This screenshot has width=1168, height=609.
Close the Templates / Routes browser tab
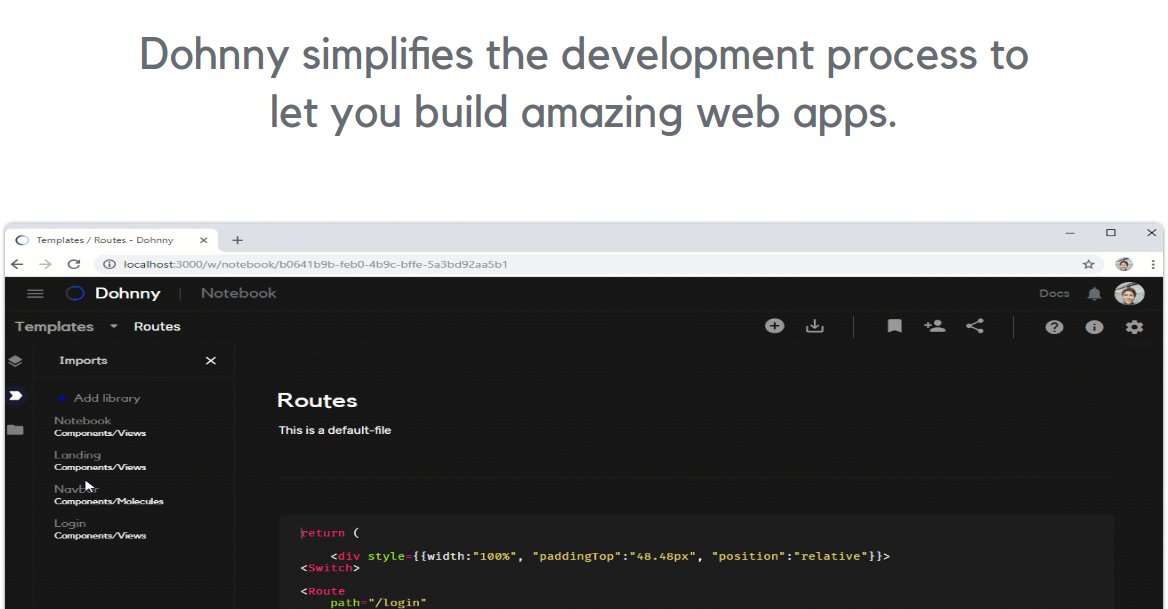[x=203, y=240]
